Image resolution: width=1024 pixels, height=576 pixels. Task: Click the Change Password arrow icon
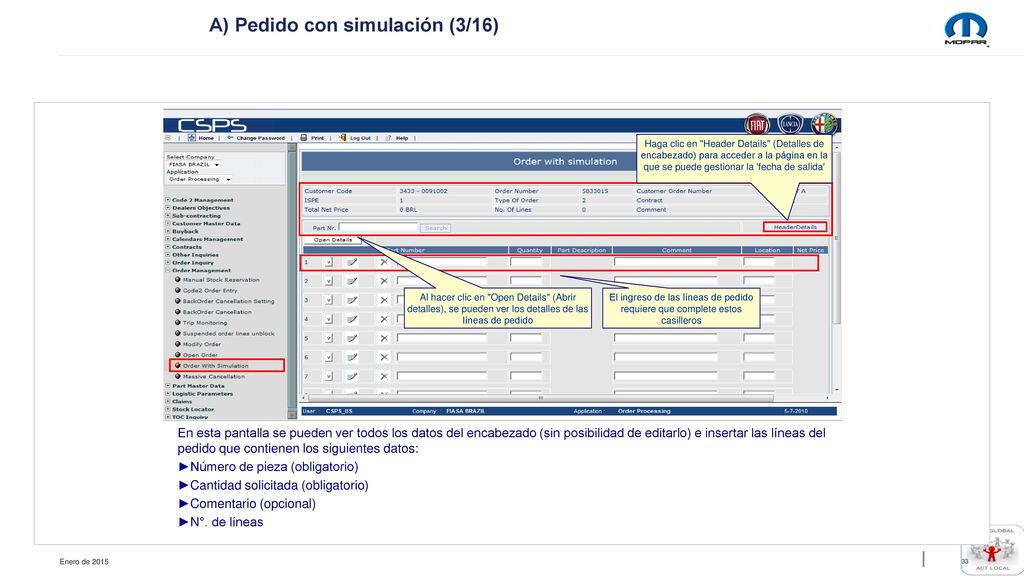(x=231, y=138)
